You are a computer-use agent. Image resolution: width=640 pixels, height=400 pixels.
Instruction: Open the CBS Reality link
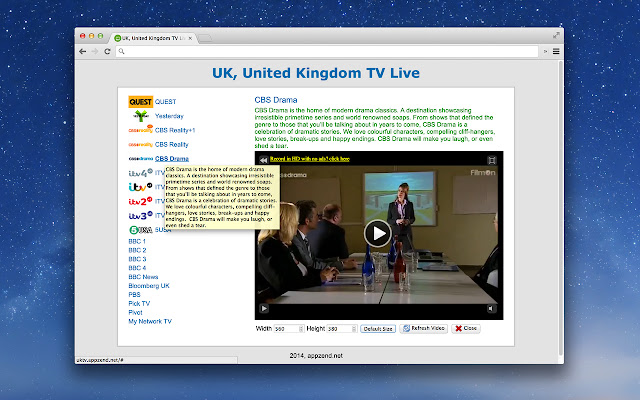171,144
